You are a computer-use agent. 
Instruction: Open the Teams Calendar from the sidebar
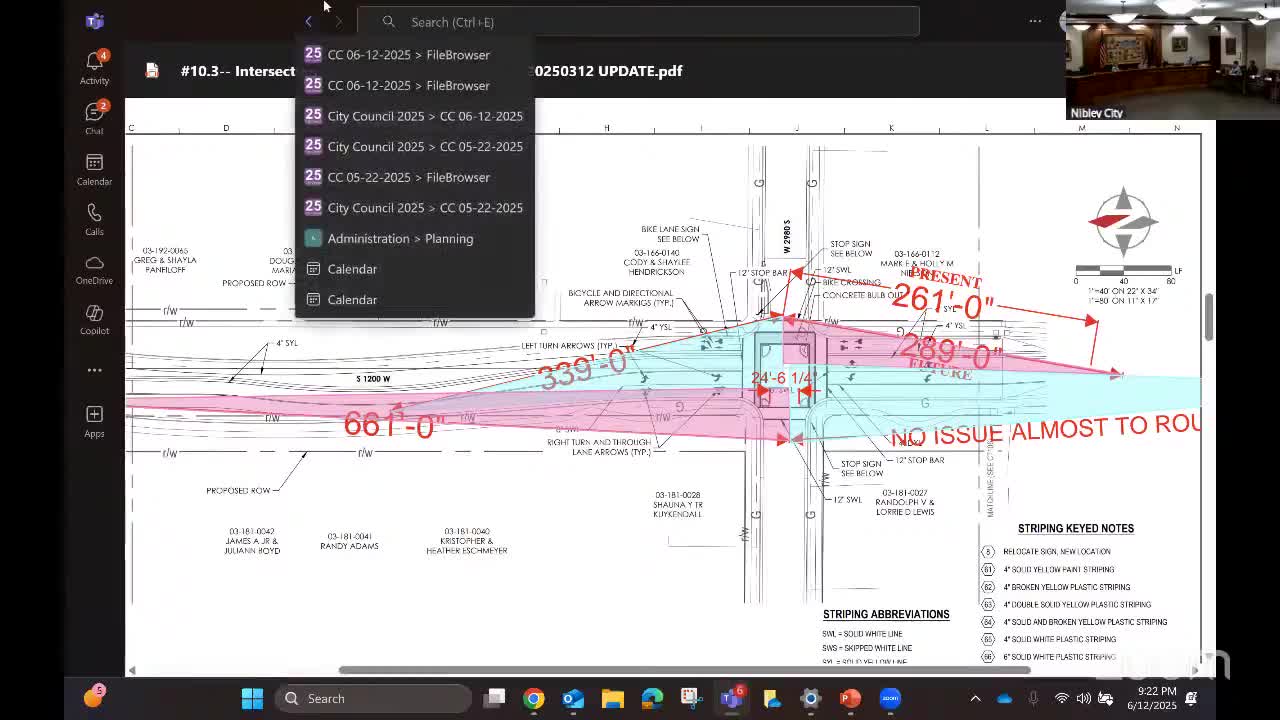click(94, 169)
